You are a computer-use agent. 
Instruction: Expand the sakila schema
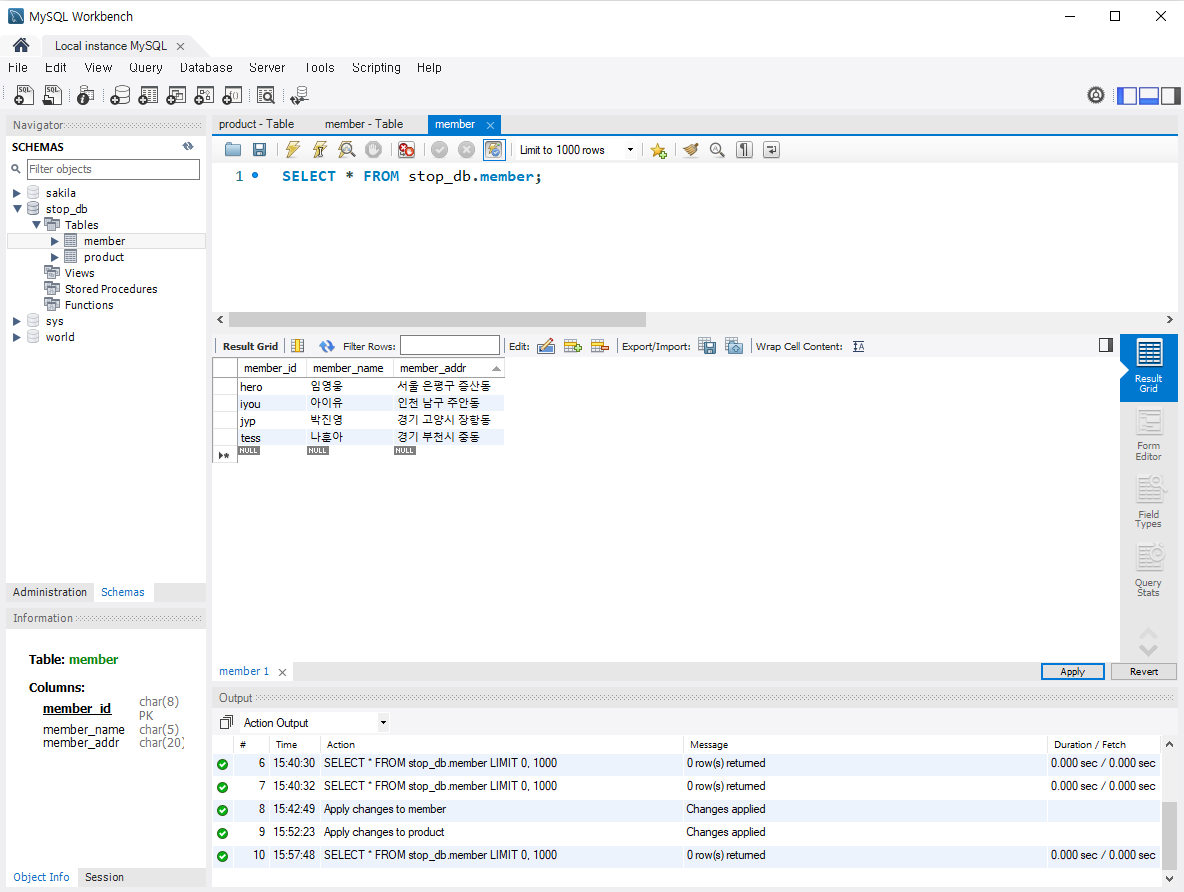click(x=17, y=193)
